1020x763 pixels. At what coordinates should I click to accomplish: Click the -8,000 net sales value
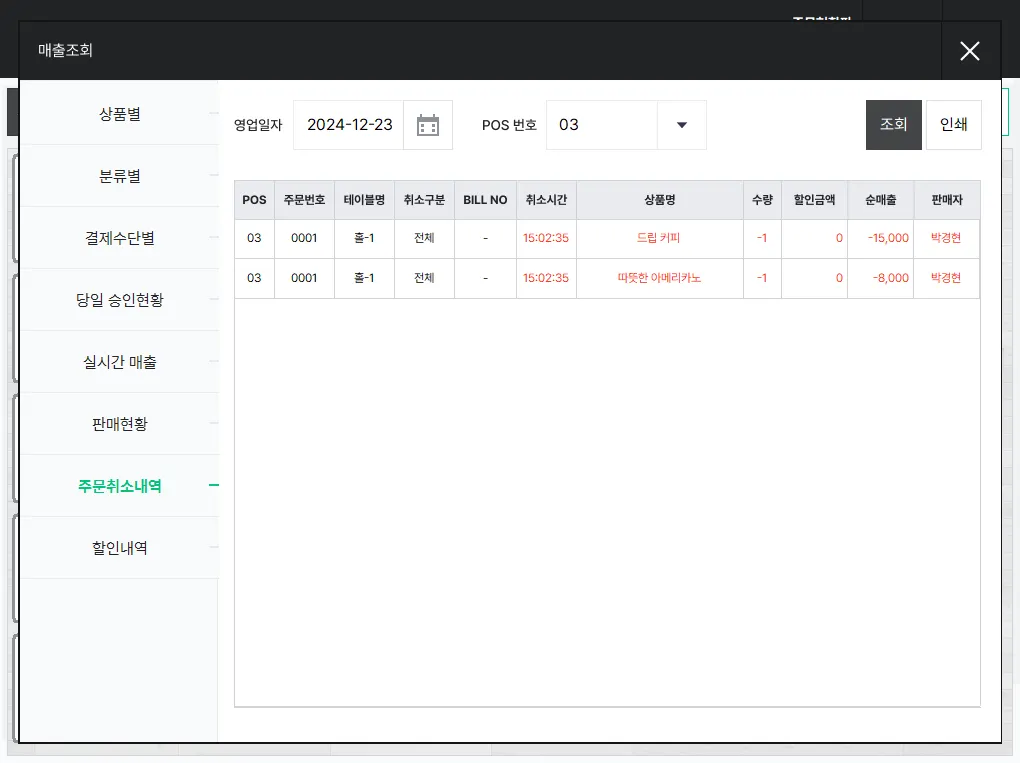point(891,278)
